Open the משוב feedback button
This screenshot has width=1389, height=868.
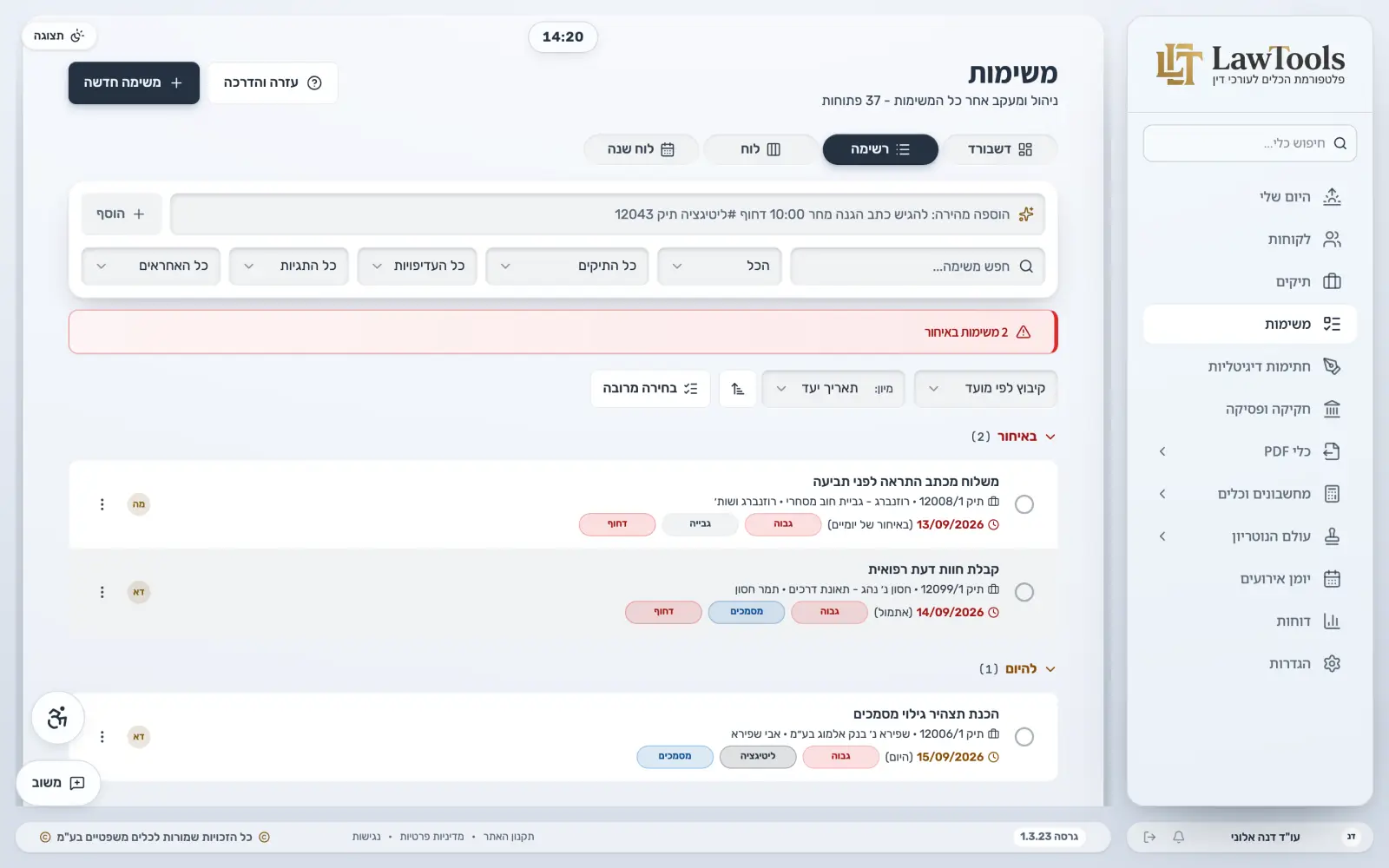[58, 783]
